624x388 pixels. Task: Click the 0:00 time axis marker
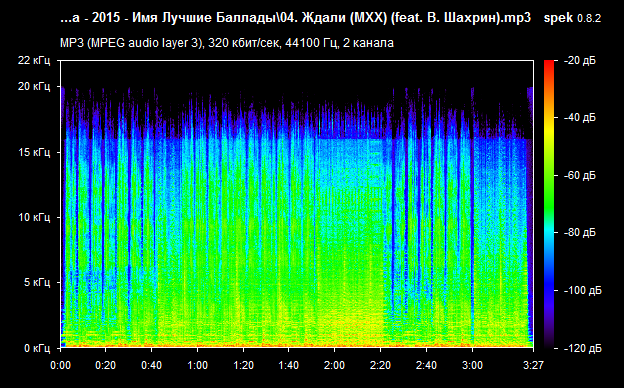(x=60, y=365)
